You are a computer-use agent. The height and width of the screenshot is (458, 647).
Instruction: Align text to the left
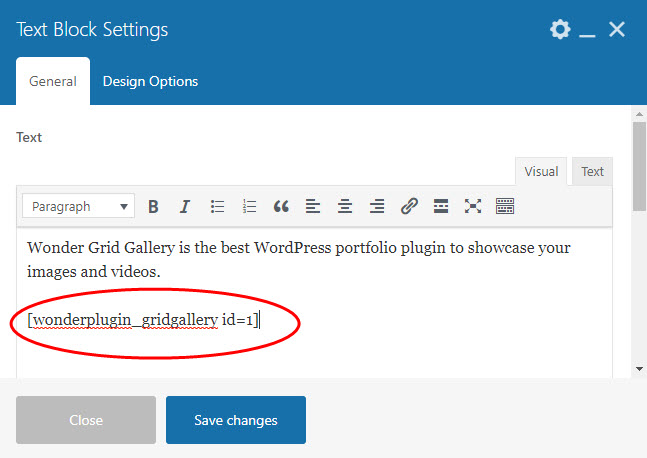pos(313,207)
